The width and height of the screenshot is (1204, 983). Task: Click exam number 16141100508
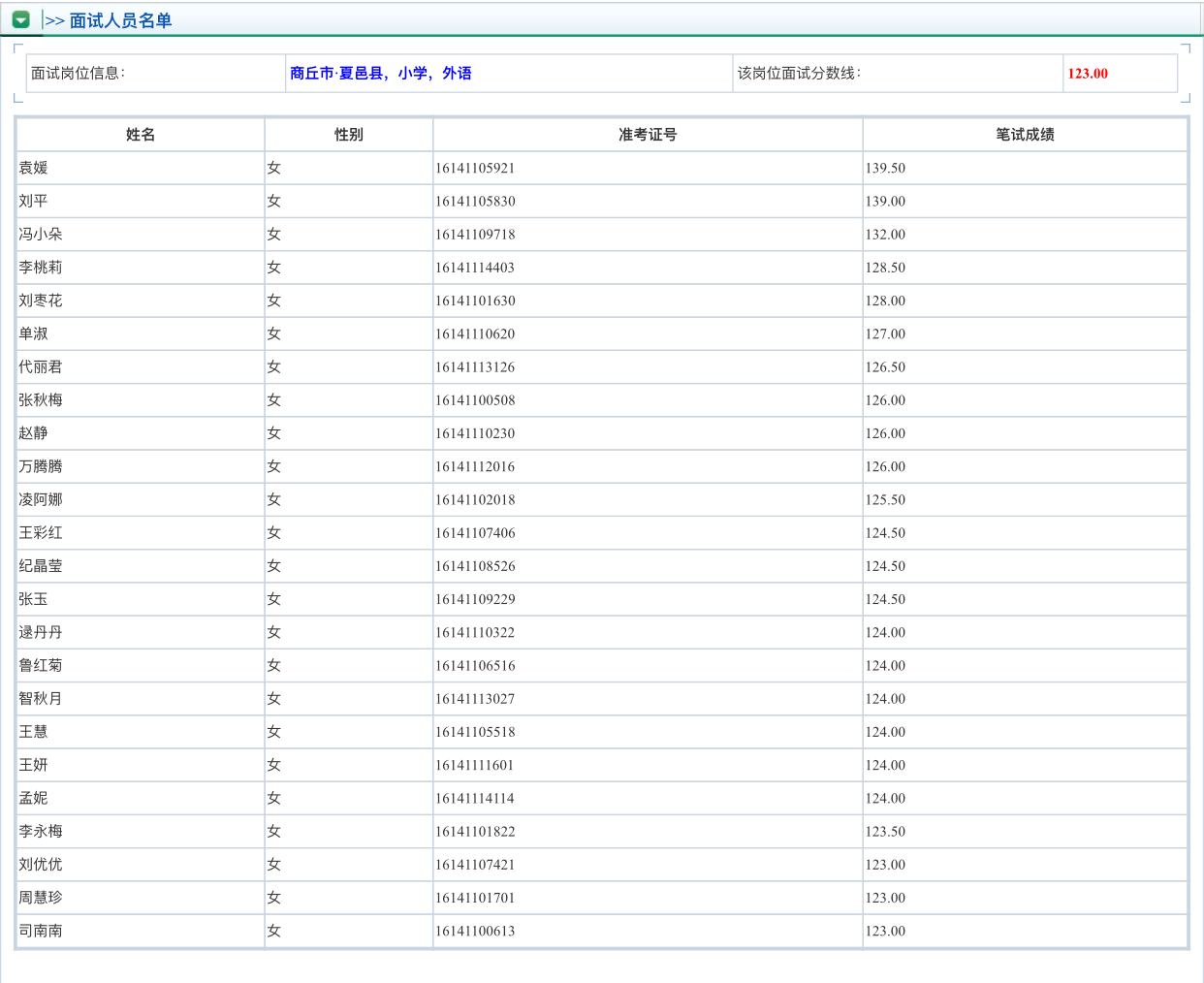(475, 400)
